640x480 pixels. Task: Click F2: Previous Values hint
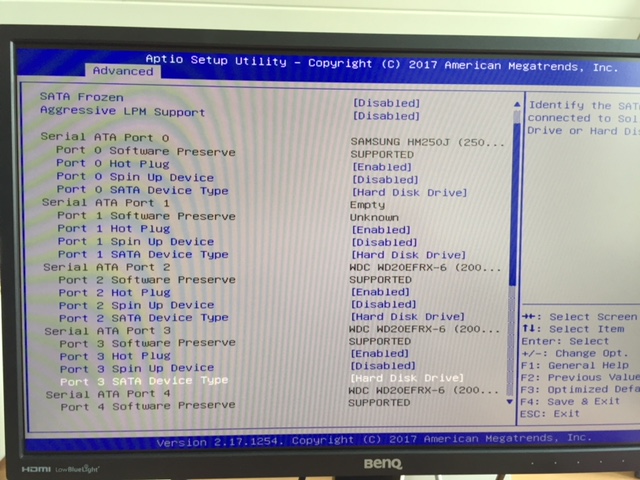(x=580, y=378)
